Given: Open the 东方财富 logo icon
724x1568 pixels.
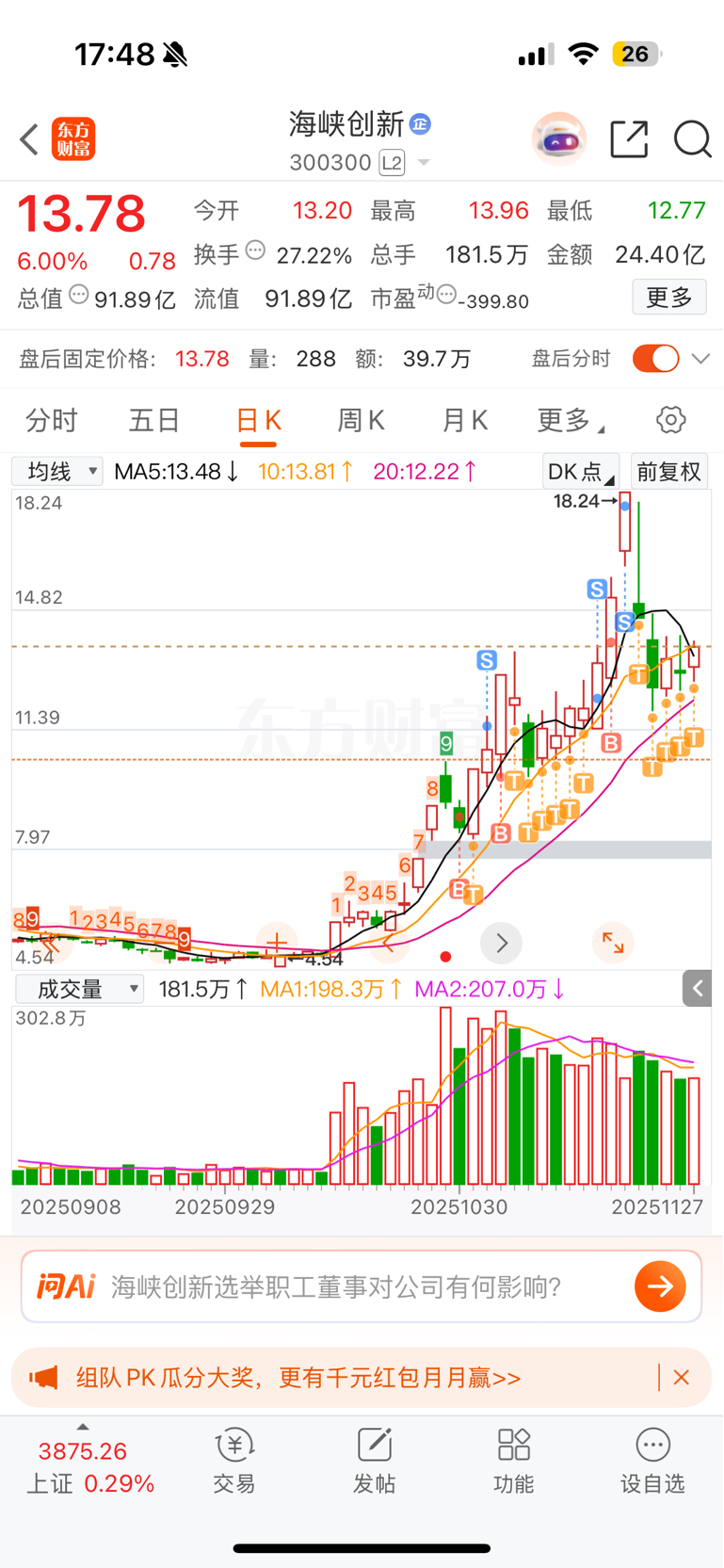Looking at the screenshot, I should [x=73, y=139].
